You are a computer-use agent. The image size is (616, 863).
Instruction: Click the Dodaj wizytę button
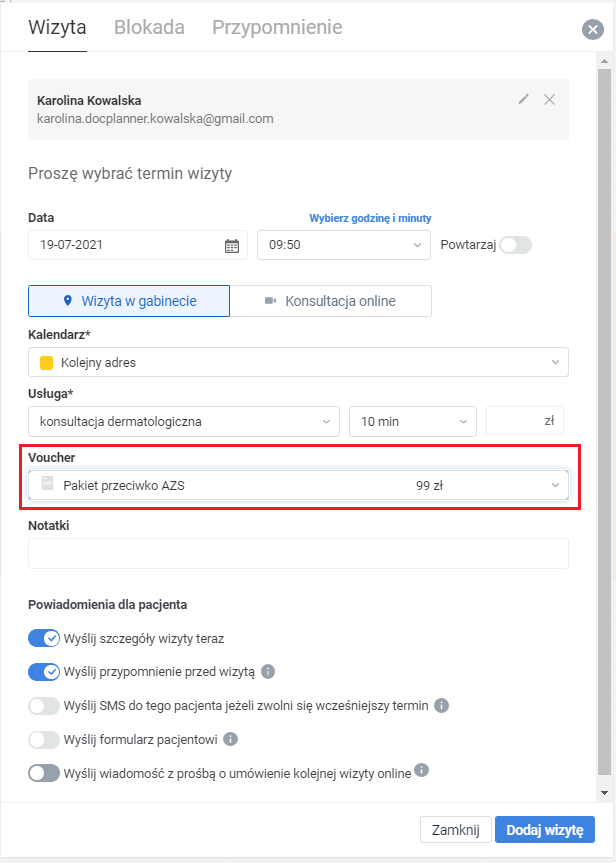tap(545, 829)
